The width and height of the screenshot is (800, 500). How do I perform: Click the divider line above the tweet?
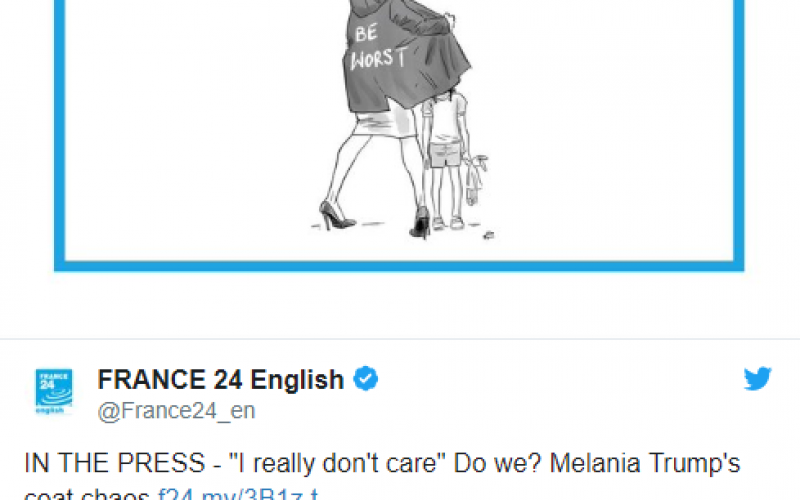[400, 340]
